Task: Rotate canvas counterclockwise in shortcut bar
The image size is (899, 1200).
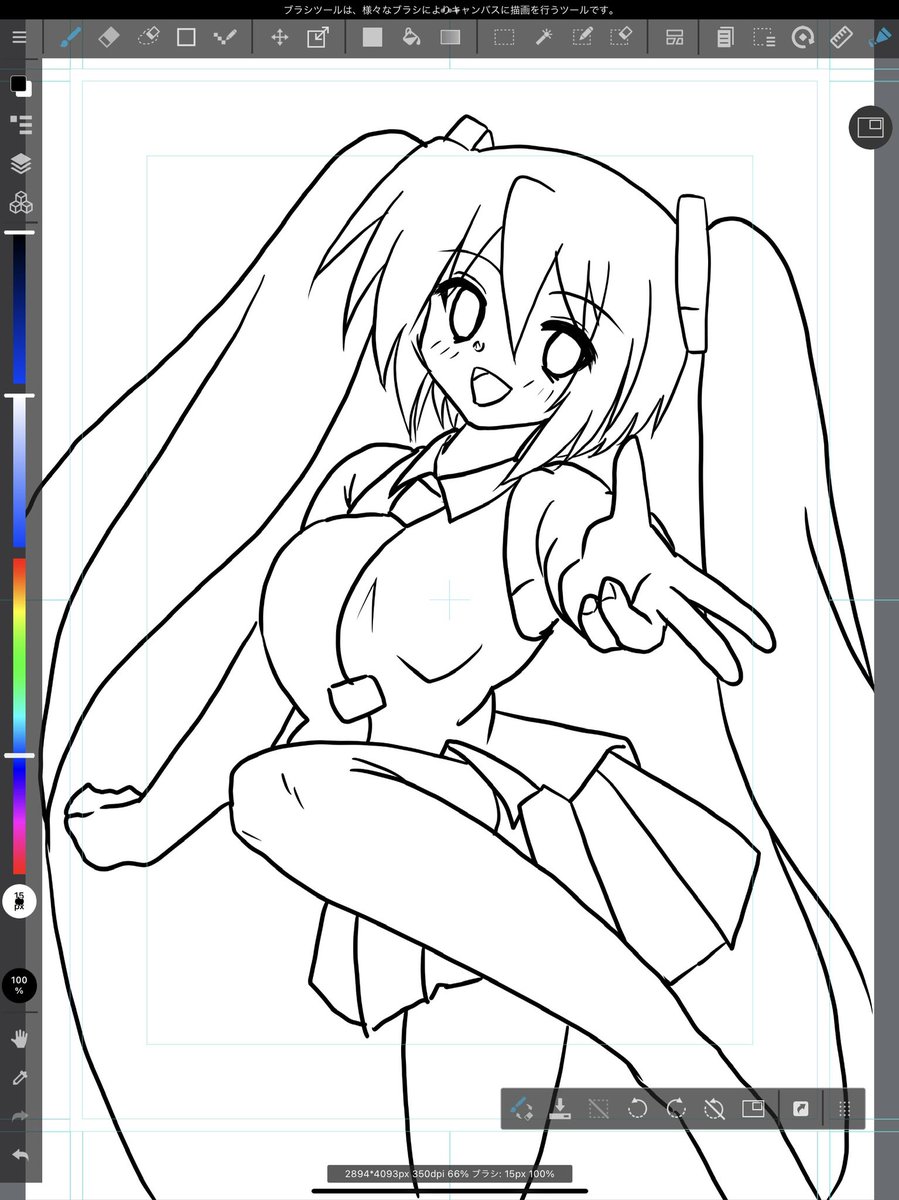Action: (637, 1108)
